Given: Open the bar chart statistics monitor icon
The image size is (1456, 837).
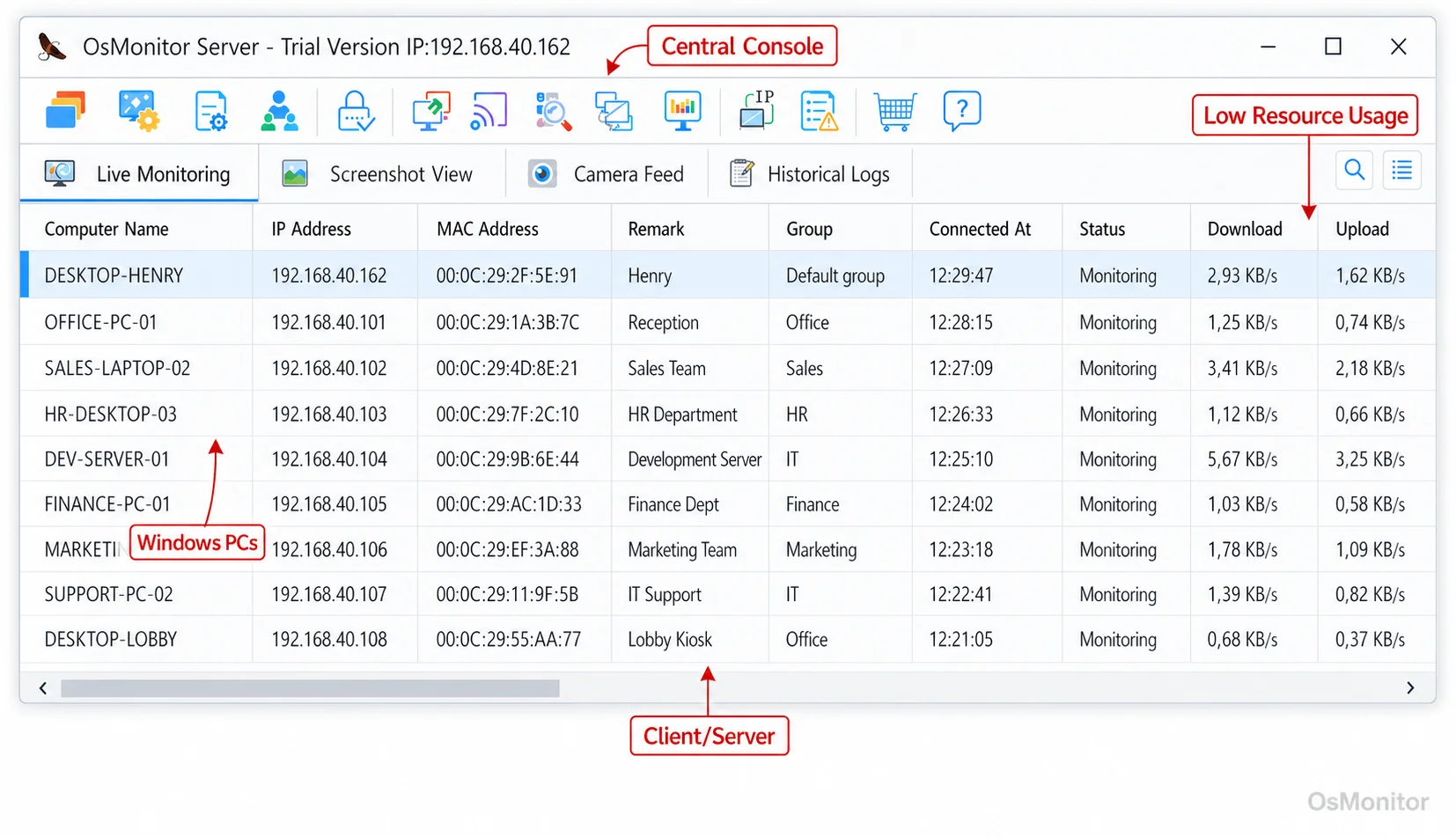Looking at the screenshot, I should click(x=682, y=111).
